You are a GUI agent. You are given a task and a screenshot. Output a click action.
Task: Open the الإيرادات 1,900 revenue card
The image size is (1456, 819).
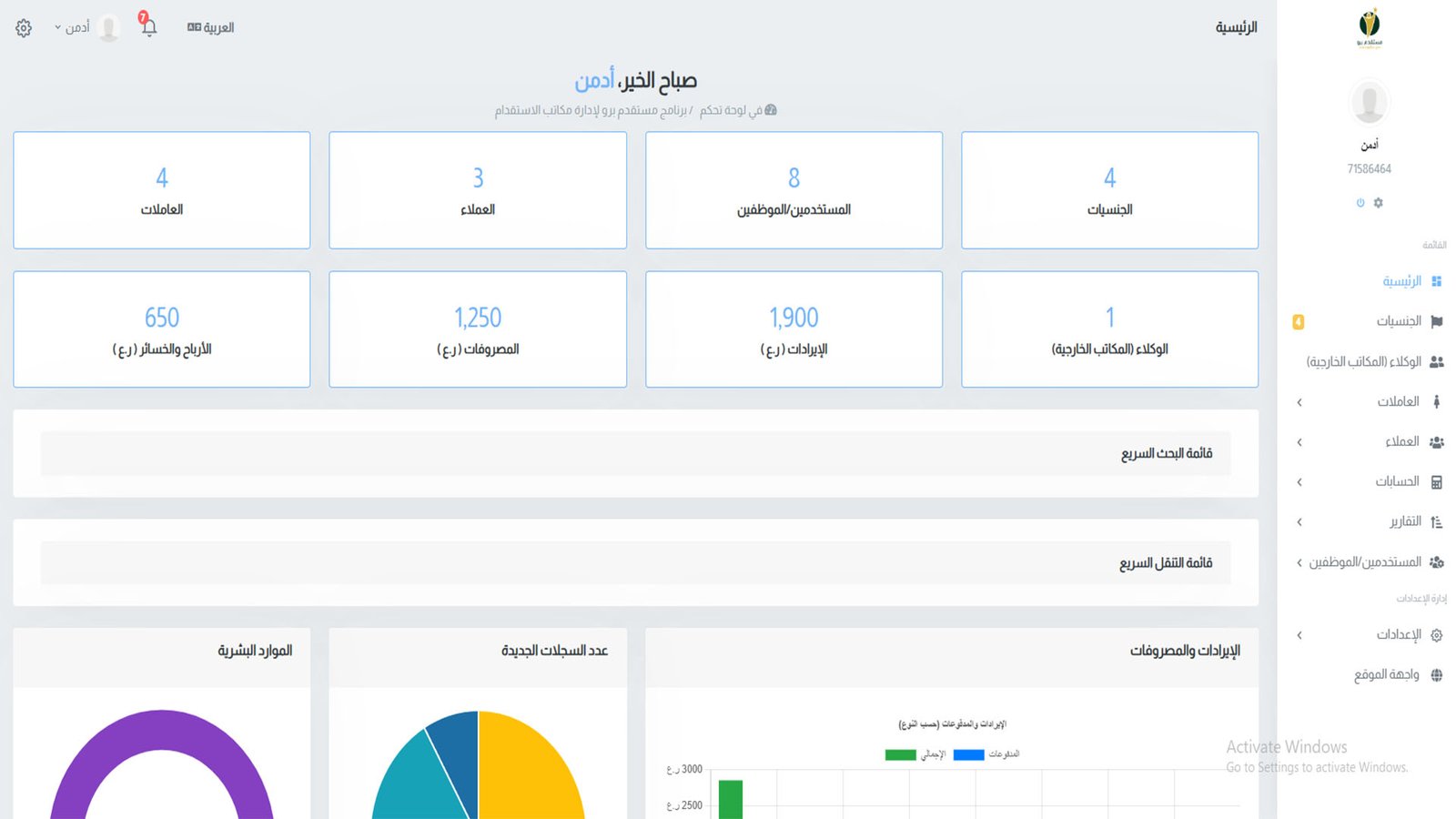794,329
